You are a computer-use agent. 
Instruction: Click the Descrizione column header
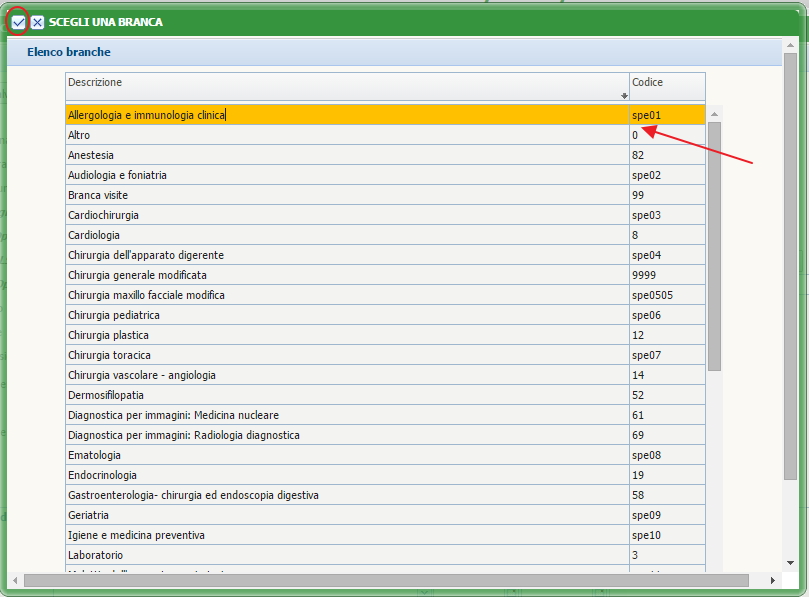[x=340, y=86]
